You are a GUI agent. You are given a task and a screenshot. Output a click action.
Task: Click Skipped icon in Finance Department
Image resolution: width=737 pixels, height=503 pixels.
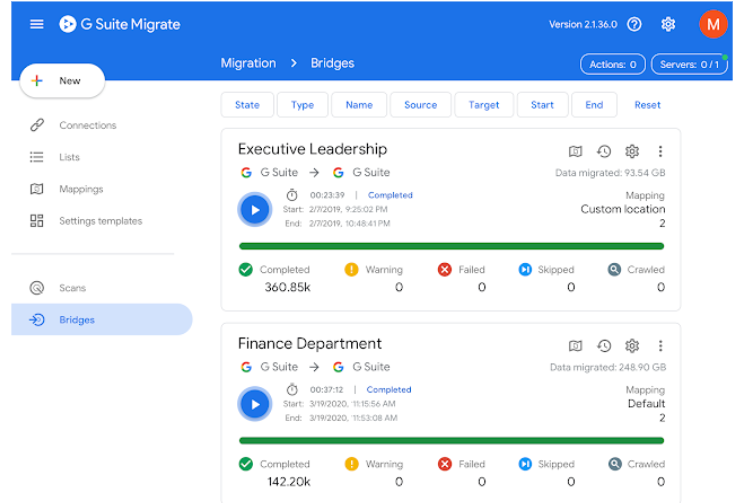[x=525, y=464]
